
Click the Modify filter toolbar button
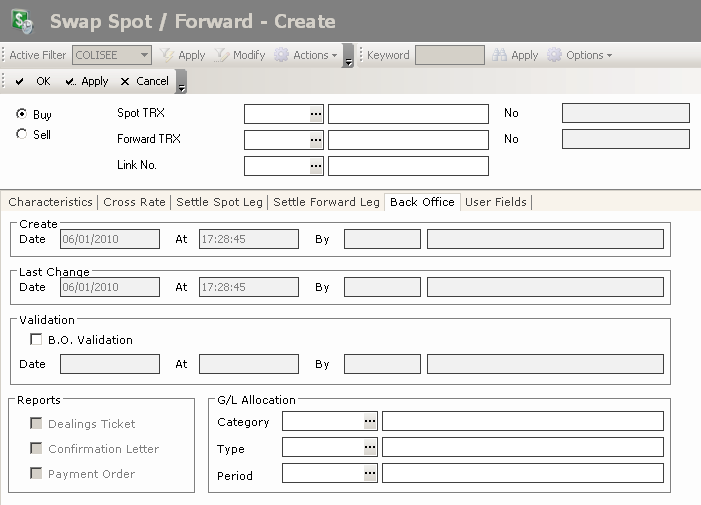tap(240, 56)
